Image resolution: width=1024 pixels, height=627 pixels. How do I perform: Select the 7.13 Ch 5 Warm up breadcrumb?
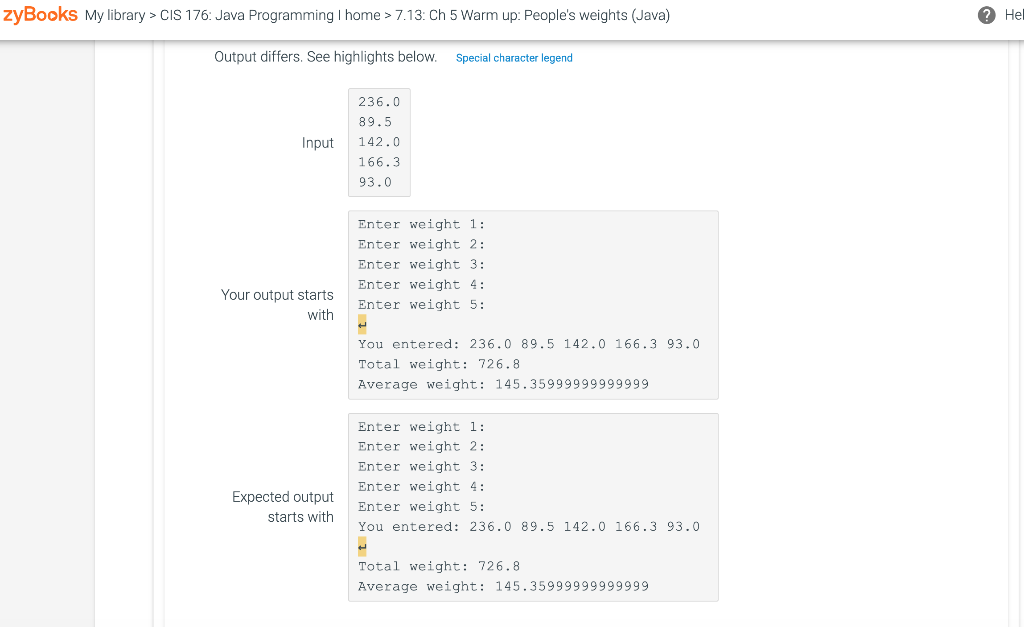(x=530, y=15)
